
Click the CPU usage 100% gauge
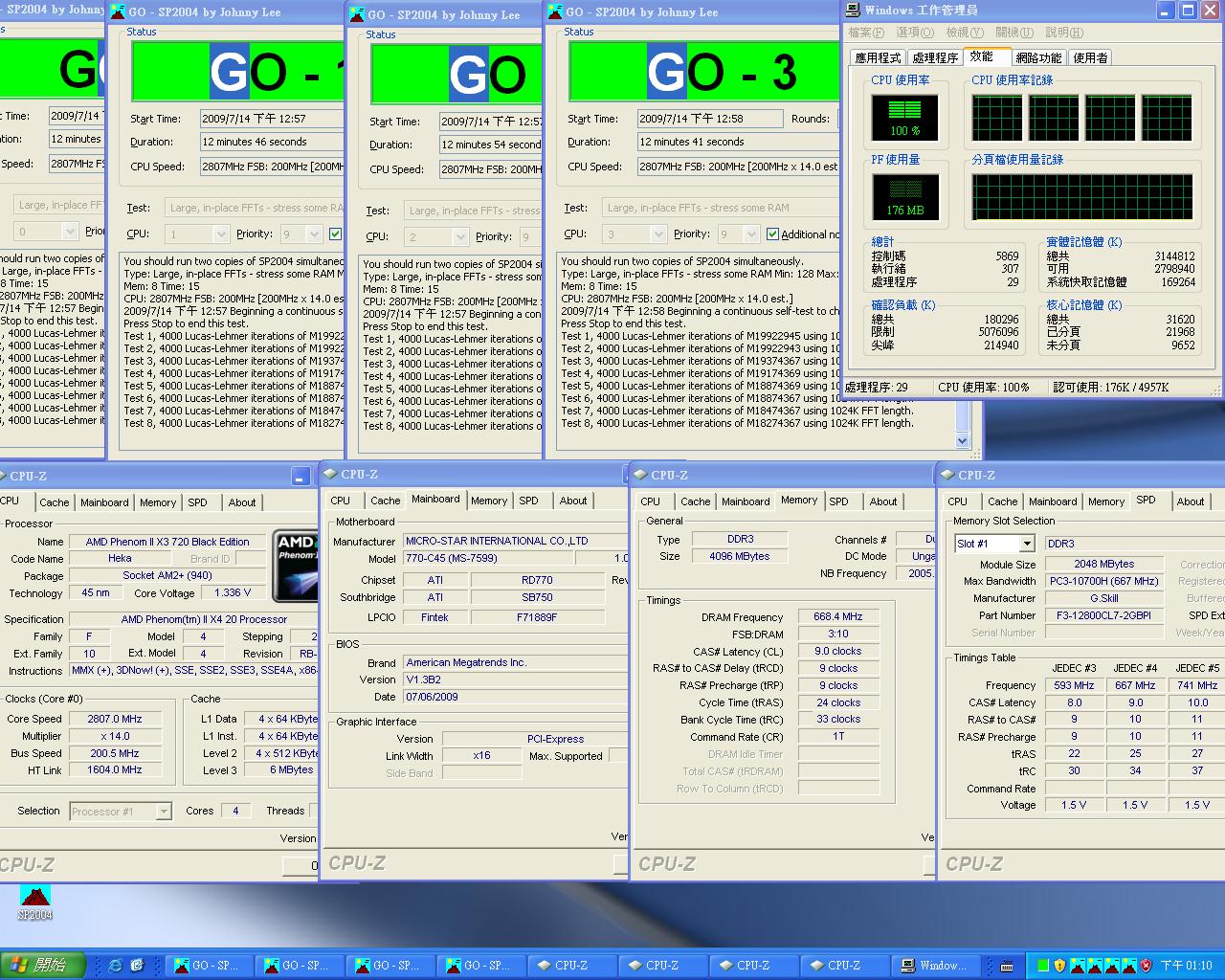[904, 117]
